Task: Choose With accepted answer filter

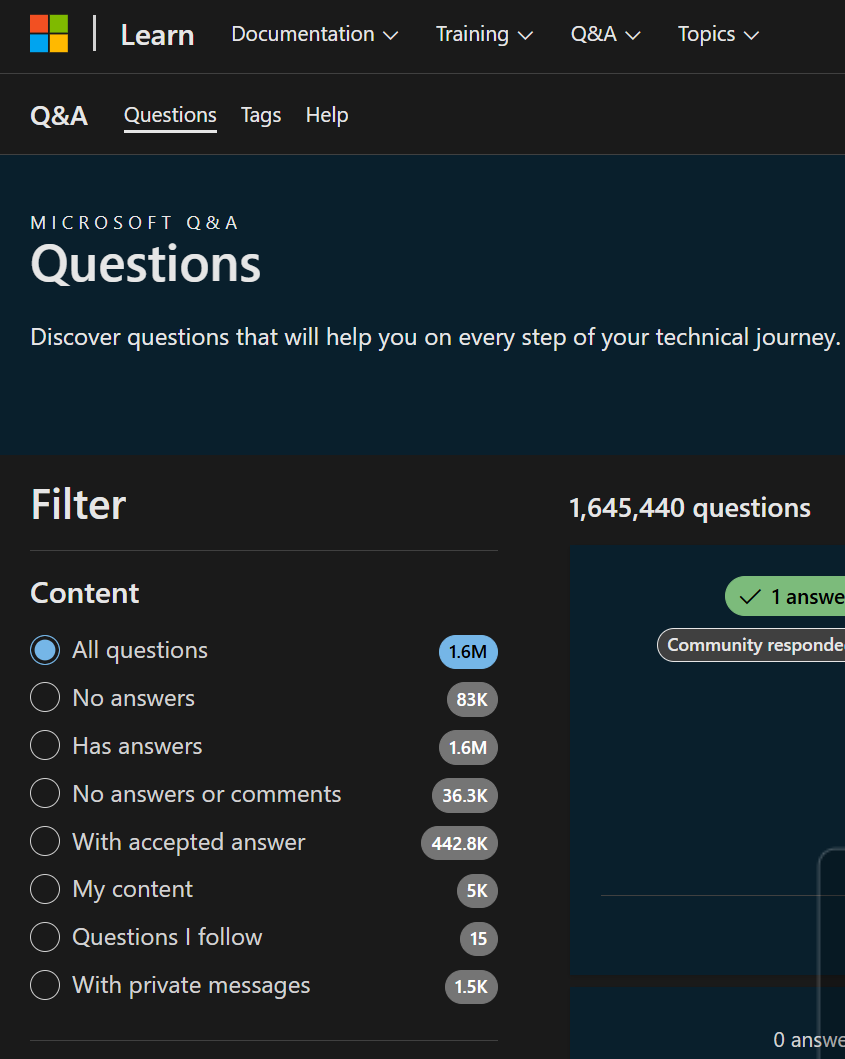Action: pos(45,842)
